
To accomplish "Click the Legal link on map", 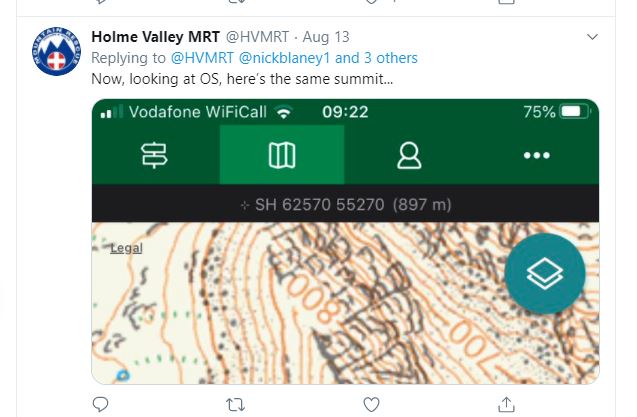I will (126, 247).
